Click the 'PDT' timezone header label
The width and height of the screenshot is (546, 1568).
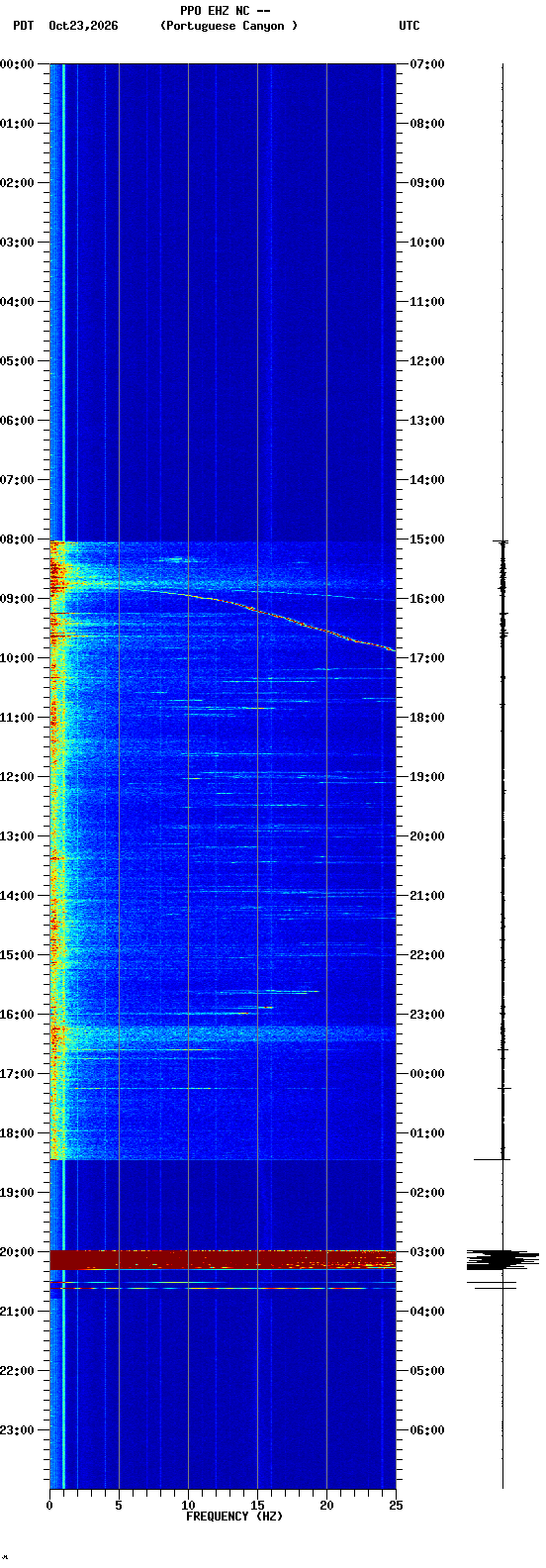23,26
